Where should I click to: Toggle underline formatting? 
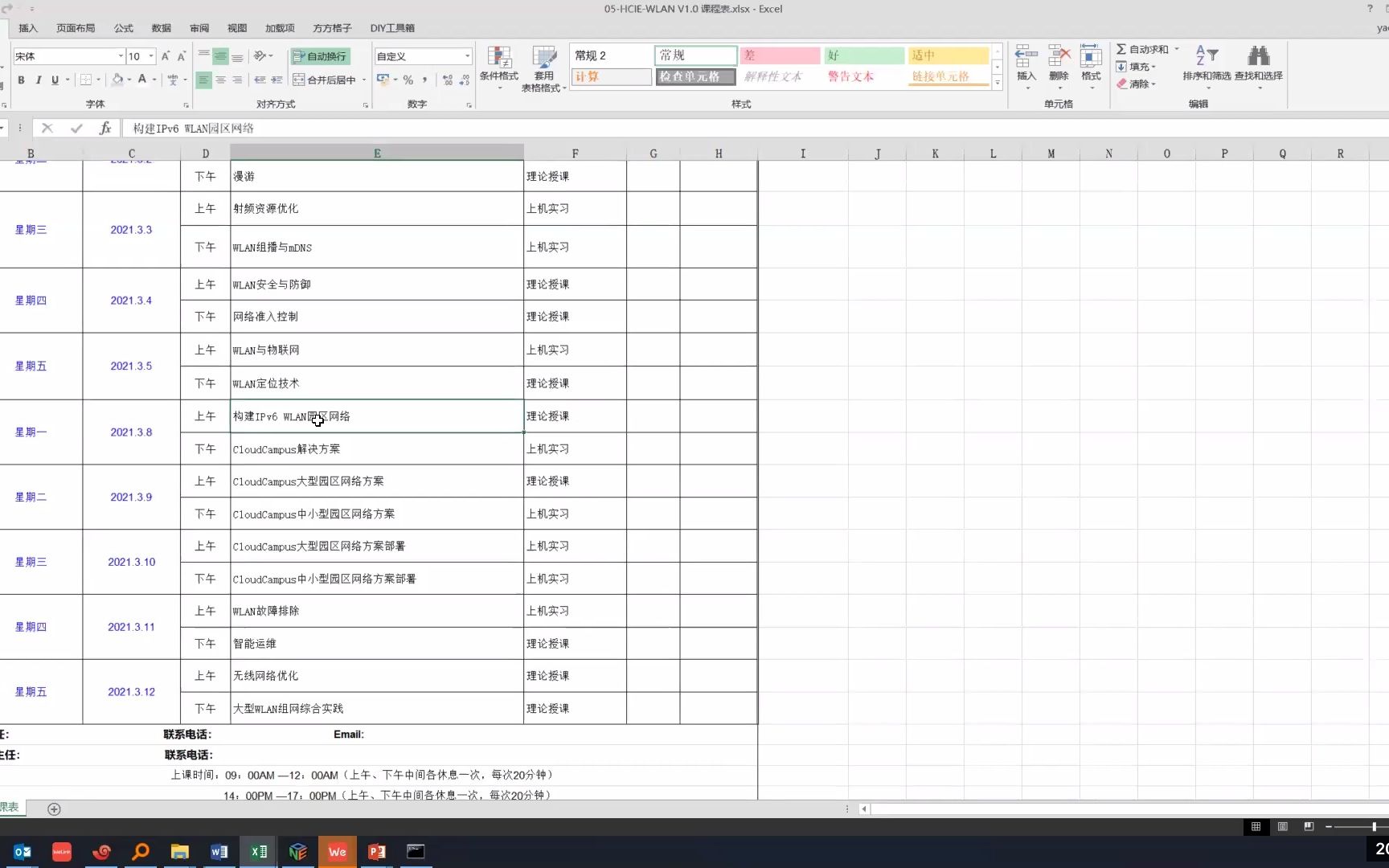[x=55, y=80]
